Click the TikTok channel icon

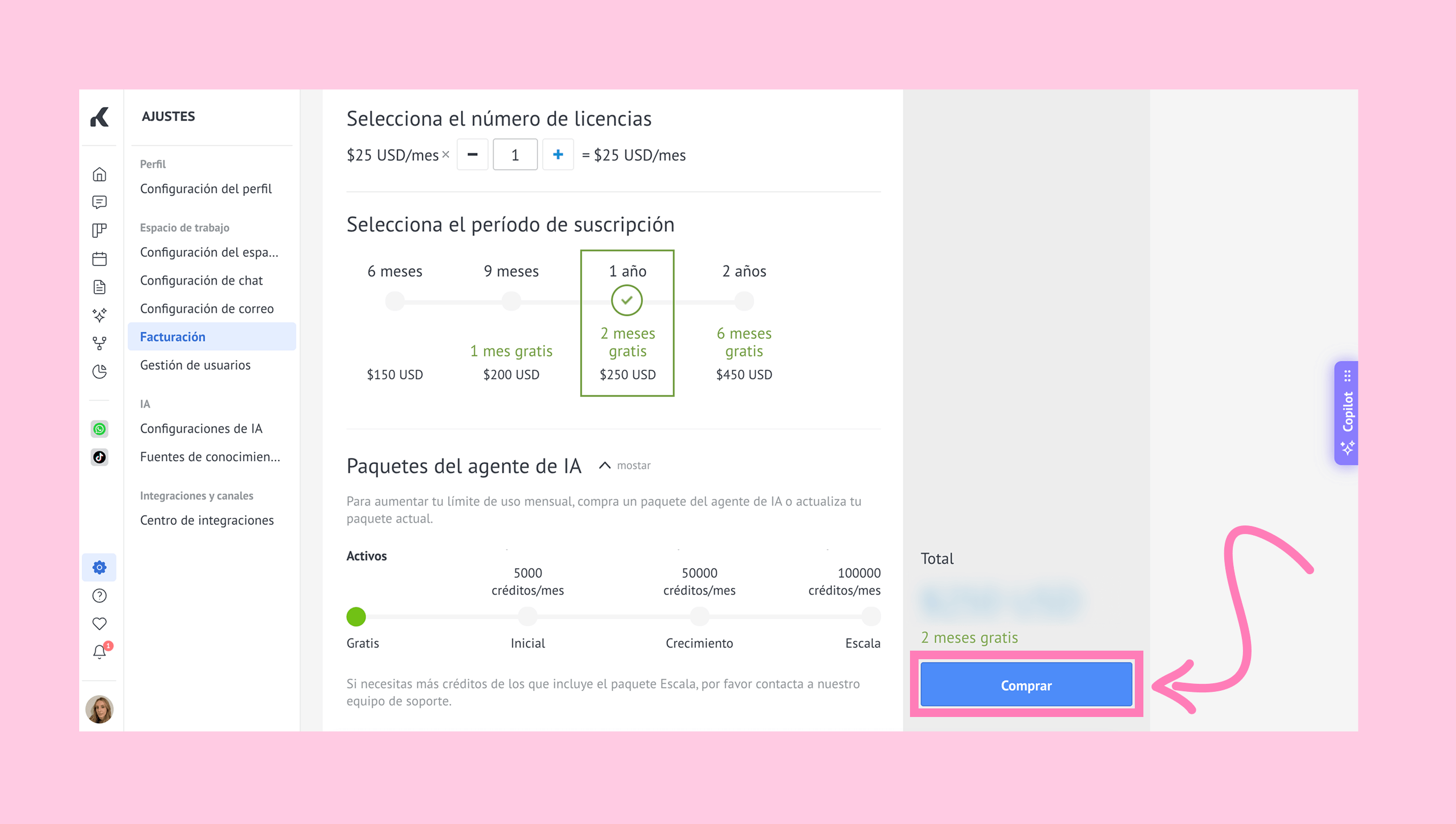click(x=100, y=457)
